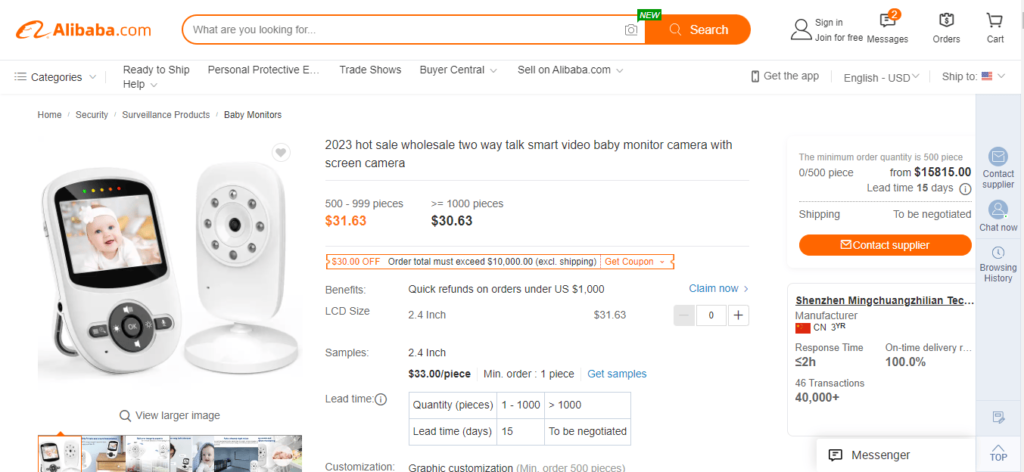
Task: Click the orange Contact supplier button
Action: [x=885, y=245]
